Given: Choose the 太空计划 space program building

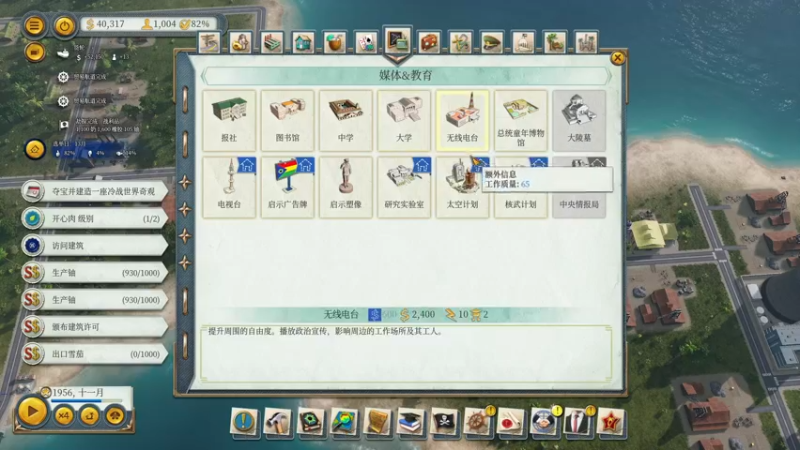Looking at the screenshot, I should point(462,187).
